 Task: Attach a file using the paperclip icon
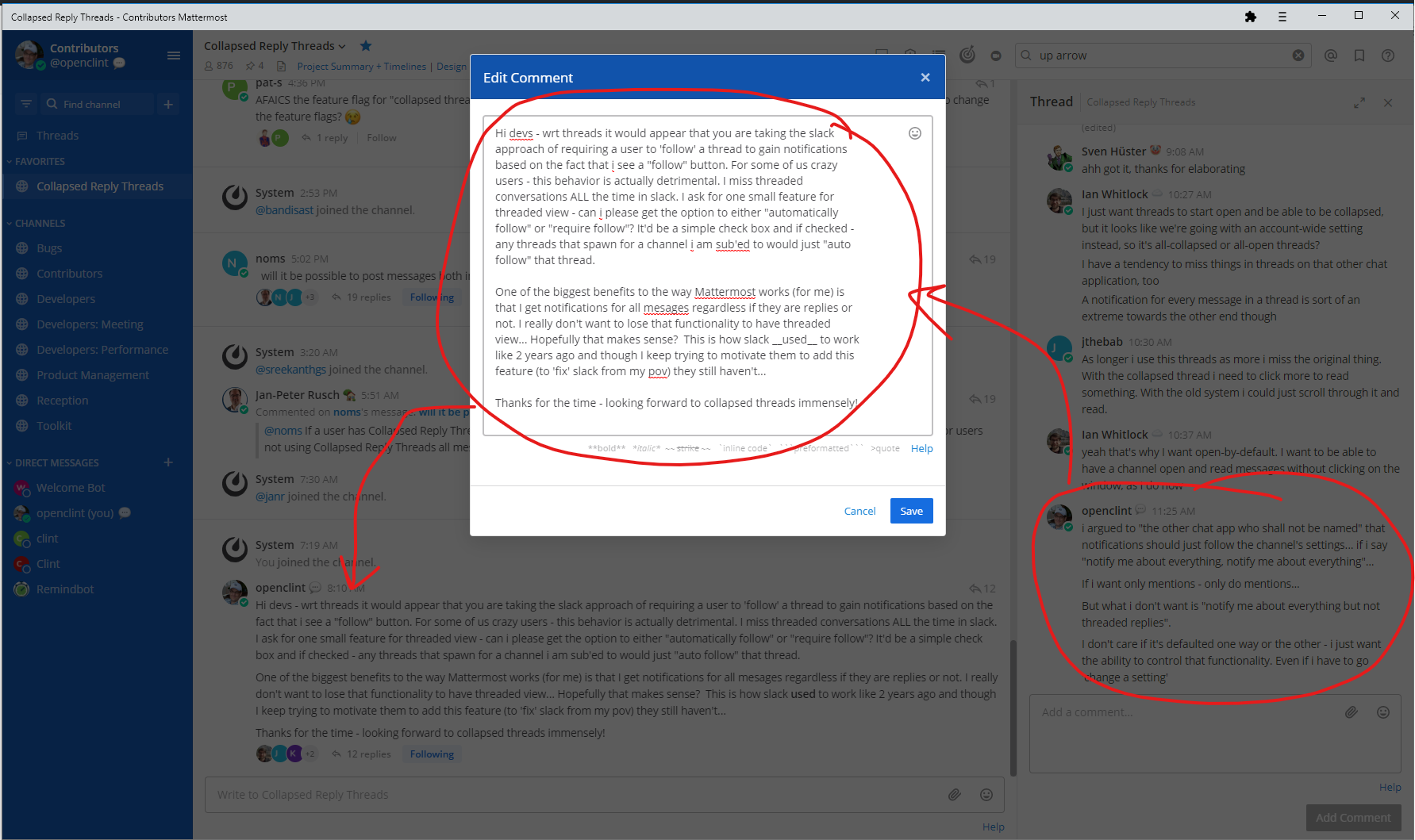955,794
